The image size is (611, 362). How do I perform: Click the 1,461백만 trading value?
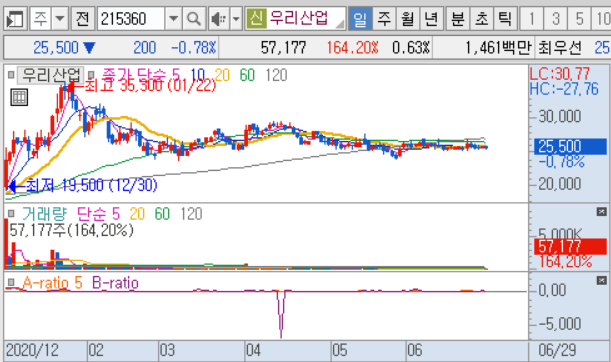[498, 48]
